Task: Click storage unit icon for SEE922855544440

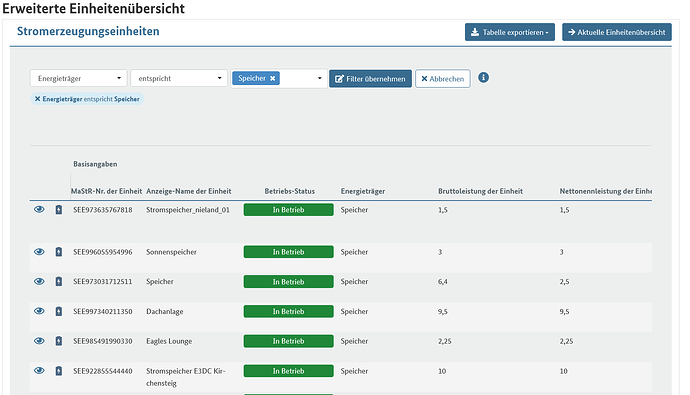Action: [x=59, y=371]
